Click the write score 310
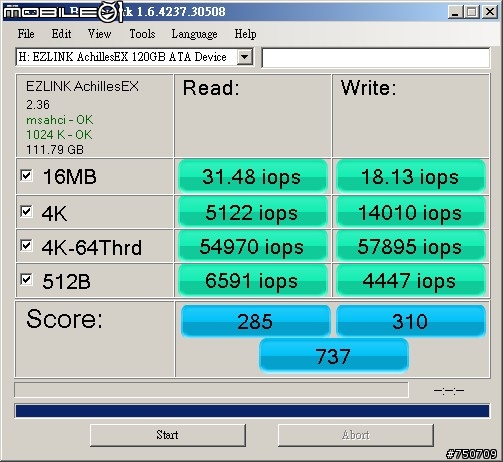Viewport: 503px width, 462px height. [x=411, y=321]
